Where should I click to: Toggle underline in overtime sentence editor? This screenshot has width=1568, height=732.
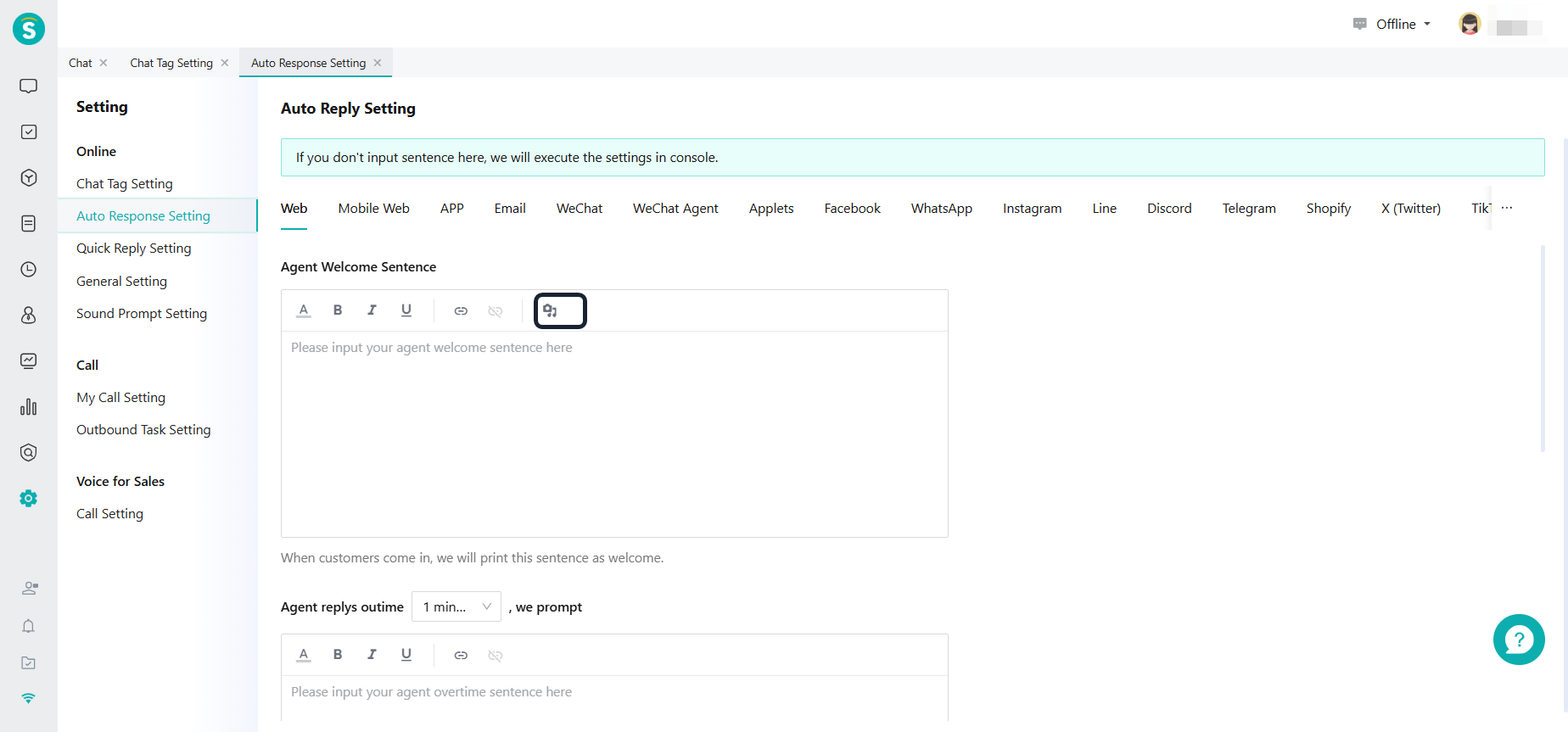coord(406,655)
